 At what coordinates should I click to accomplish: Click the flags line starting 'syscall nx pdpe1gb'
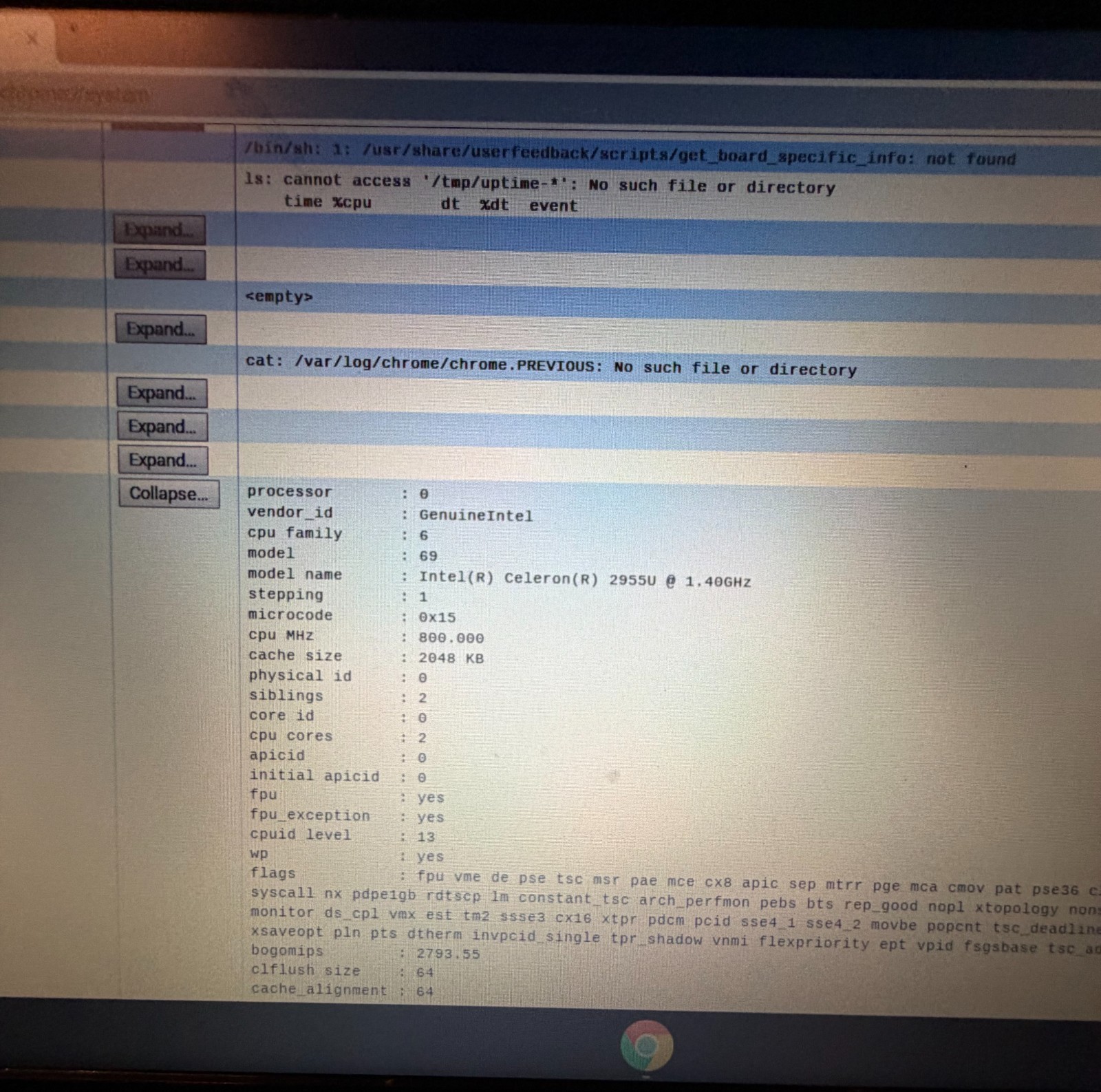point(675,900)
